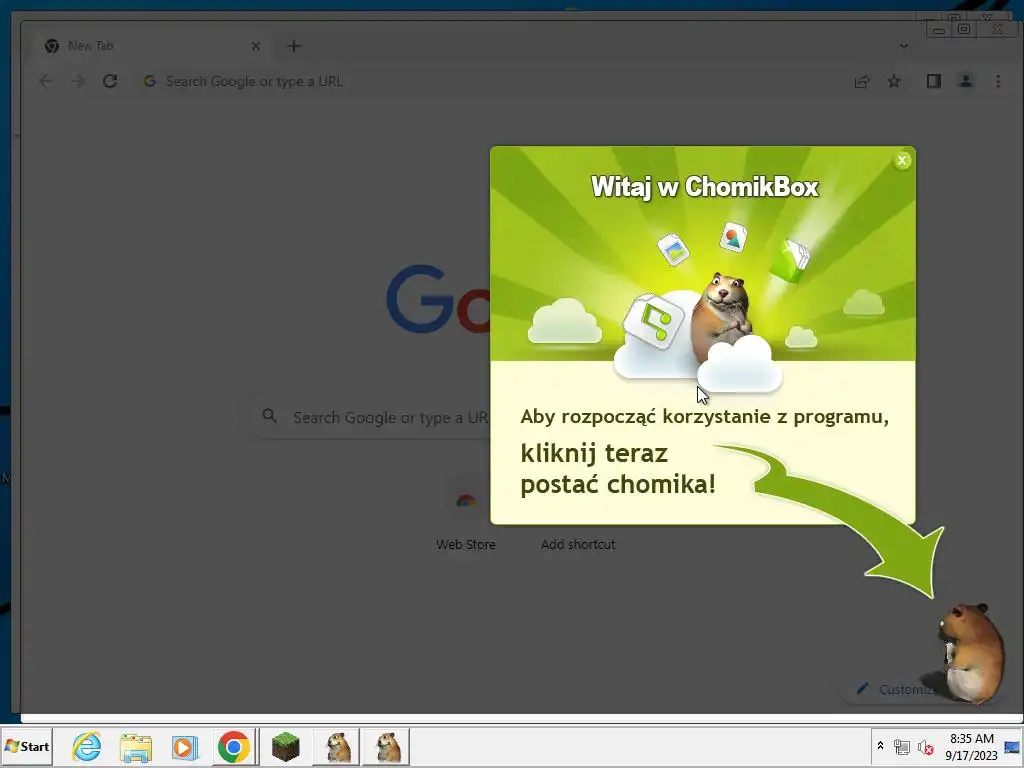Click the Google icon in address bar
The height and width of the screenshot is (768, 1024).
tap(150, 81)
